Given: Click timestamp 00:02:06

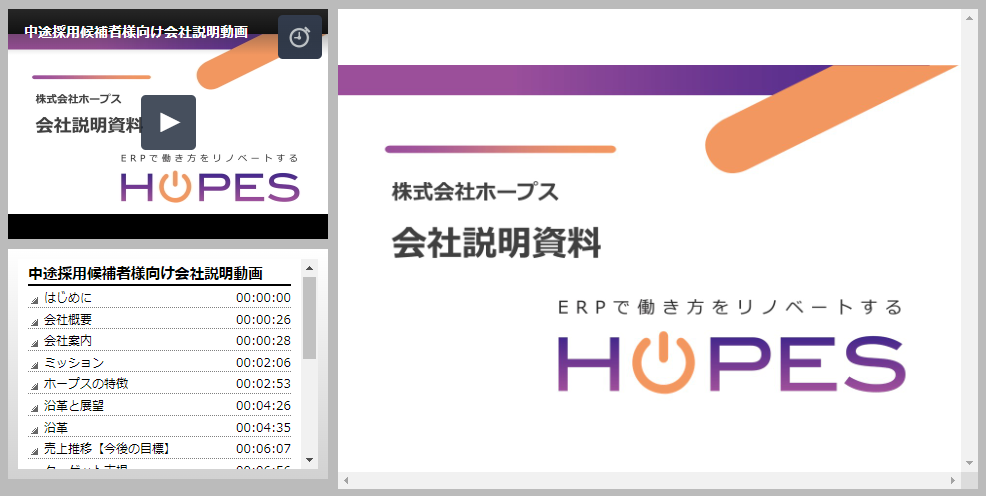Looking at the screenshot, I should tap(263, 363).
